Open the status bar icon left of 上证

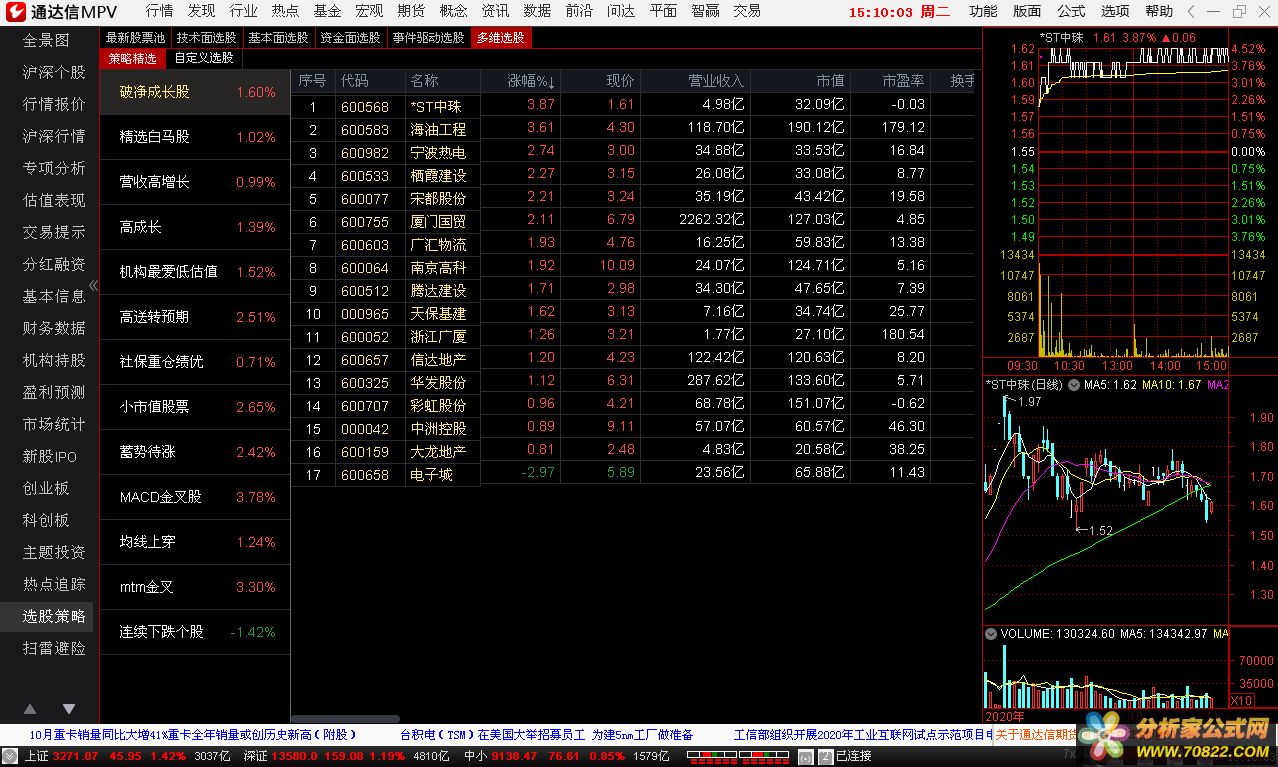coord(10,756)
